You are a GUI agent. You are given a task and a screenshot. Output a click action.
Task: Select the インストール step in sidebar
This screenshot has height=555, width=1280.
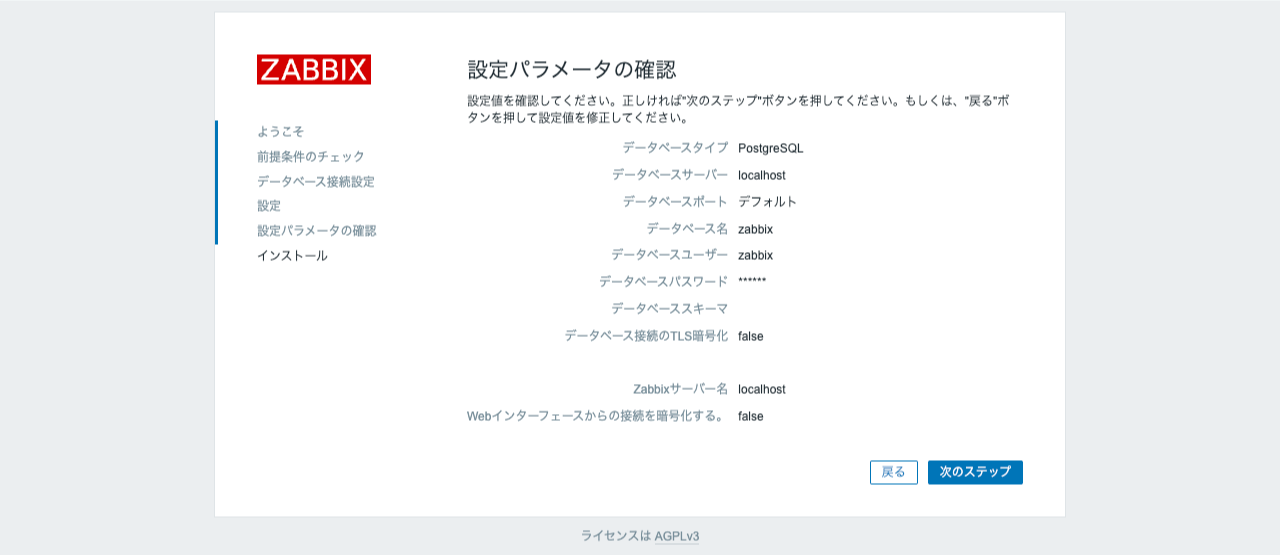coord(292,255)
